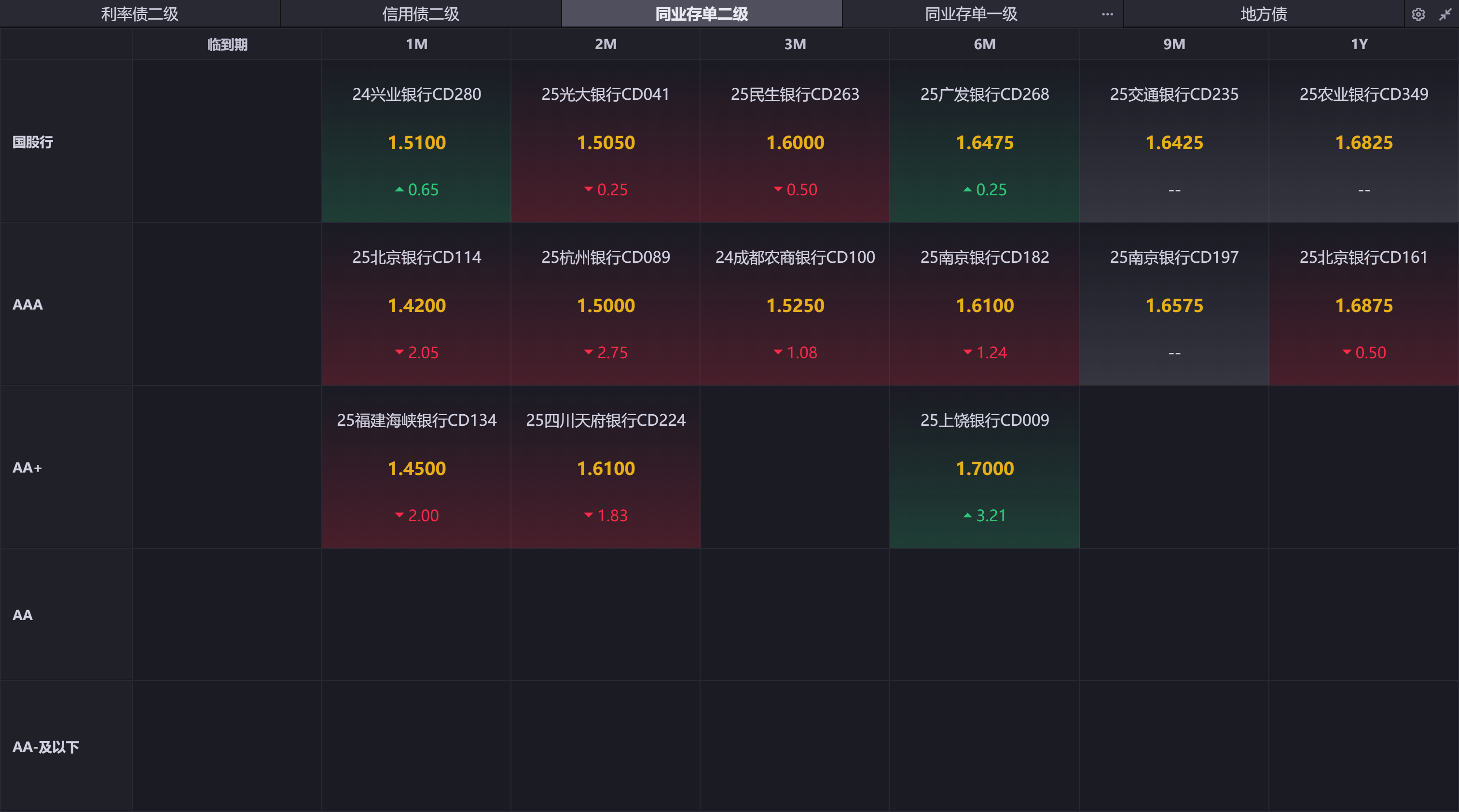
Task: Select the 25民生银行CD263 quote cell
Action: (795, 141)
